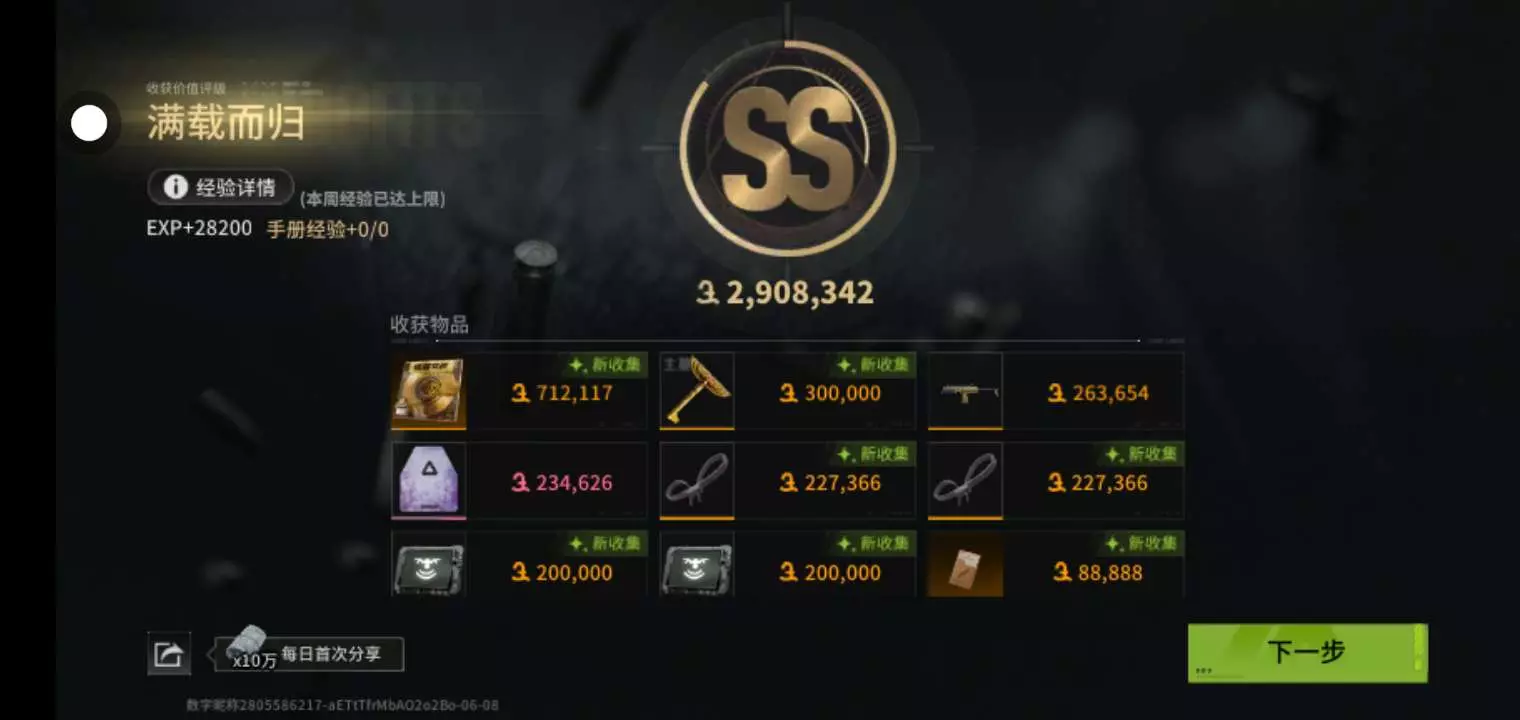The height and width of the screenshot is (720, 1520).
Task: Select the middle signal device item icon
Action: tap(697, 565)
